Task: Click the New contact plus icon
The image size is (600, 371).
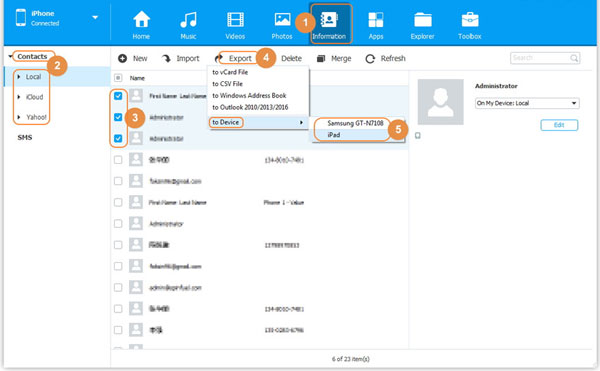Action: pos(122,59)
